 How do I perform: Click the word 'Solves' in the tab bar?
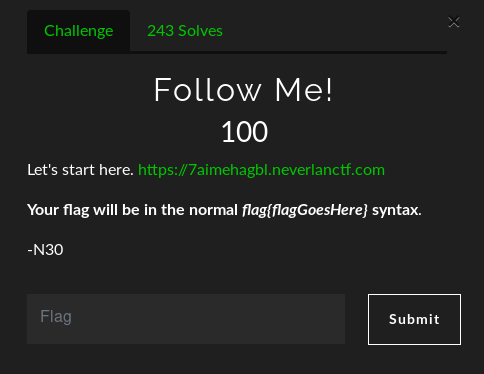pos(200,31)
